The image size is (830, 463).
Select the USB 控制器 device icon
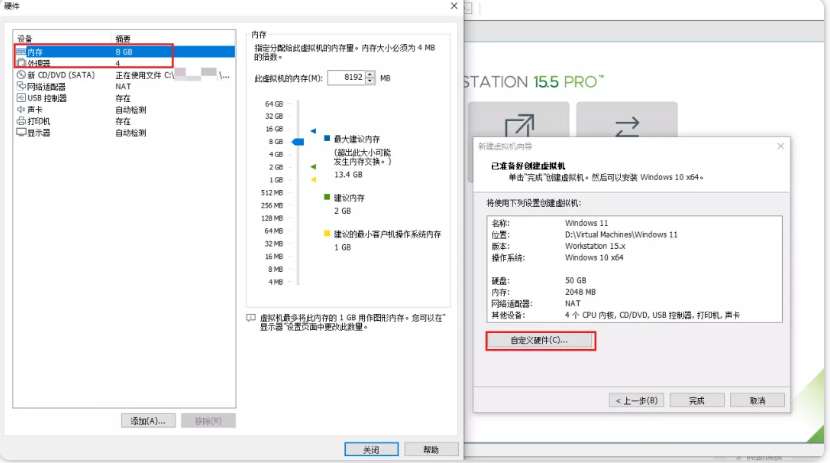click(x=21, y=98)
